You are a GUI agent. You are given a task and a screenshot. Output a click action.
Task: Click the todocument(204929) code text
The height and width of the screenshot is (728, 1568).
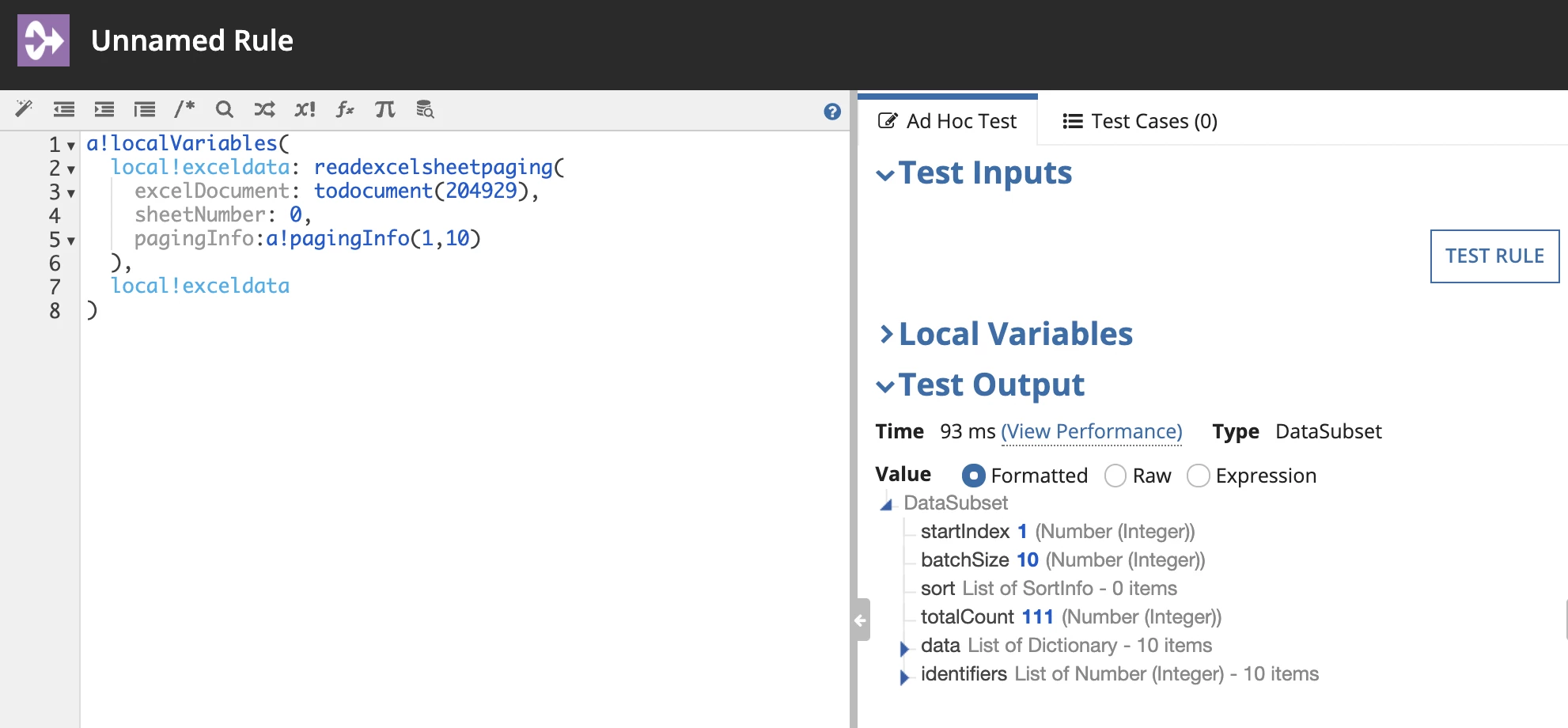[x=422, y=191]
